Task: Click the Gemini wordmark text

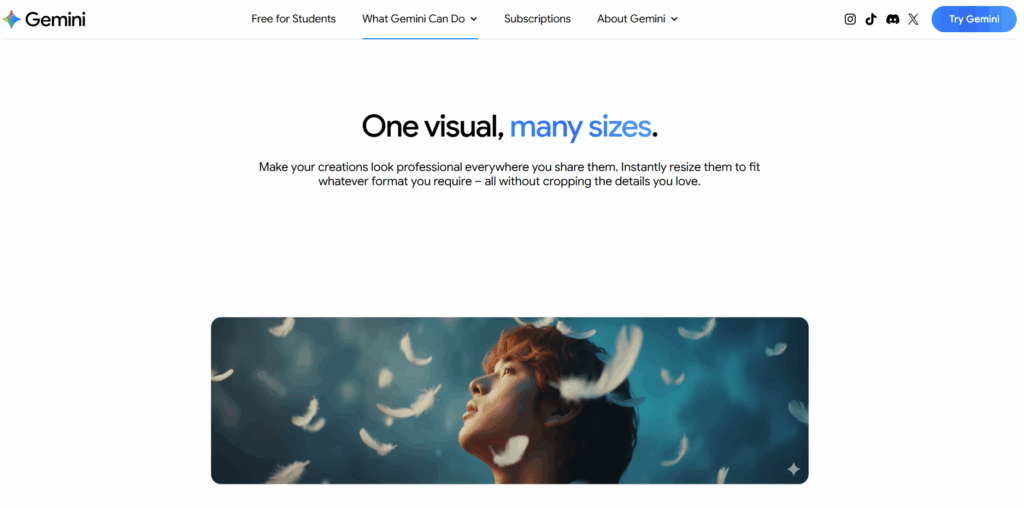Action: [x=56, y=19]
